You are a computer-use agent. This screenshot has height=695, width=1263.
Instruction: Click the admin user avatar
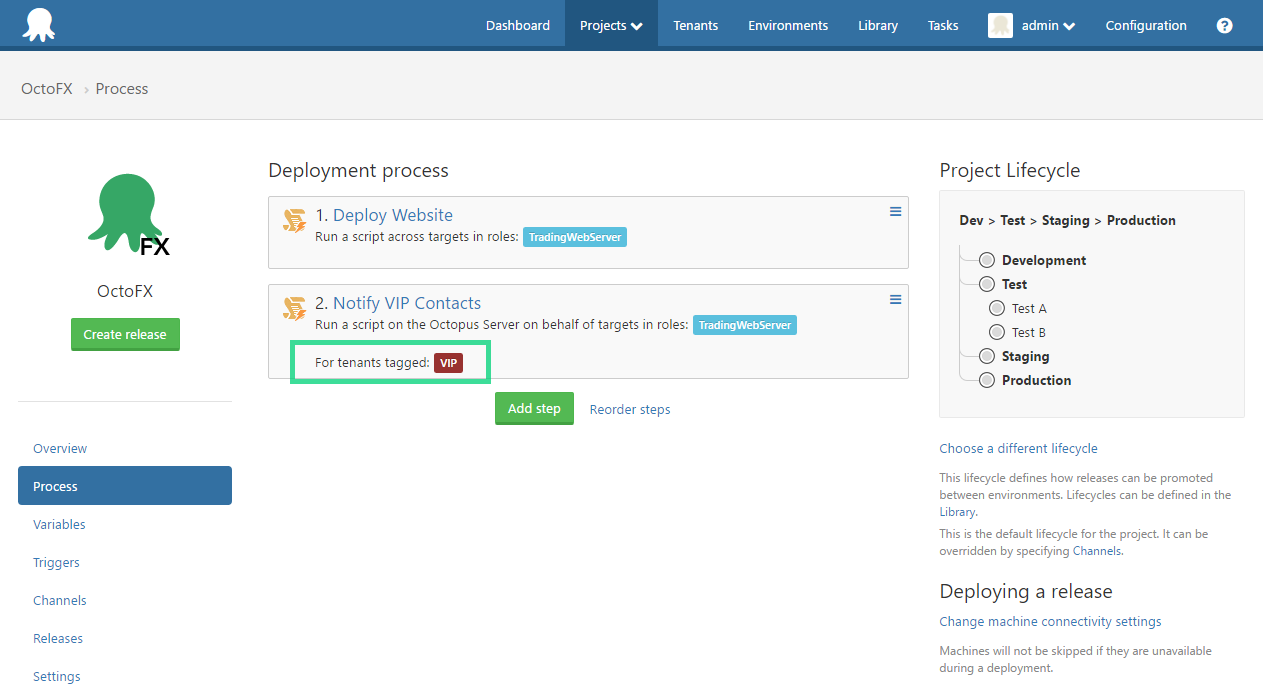[x=999, y=25]
